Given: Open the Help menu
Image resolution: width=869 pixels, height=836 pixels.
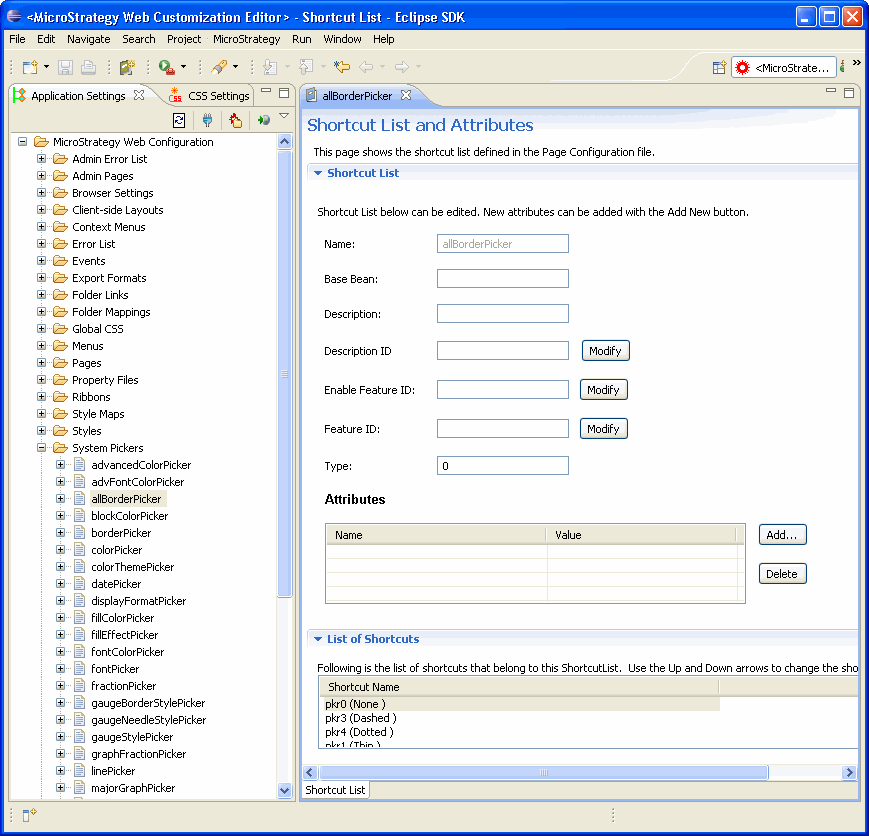Looking at the screenshot, I should (384, 39).
